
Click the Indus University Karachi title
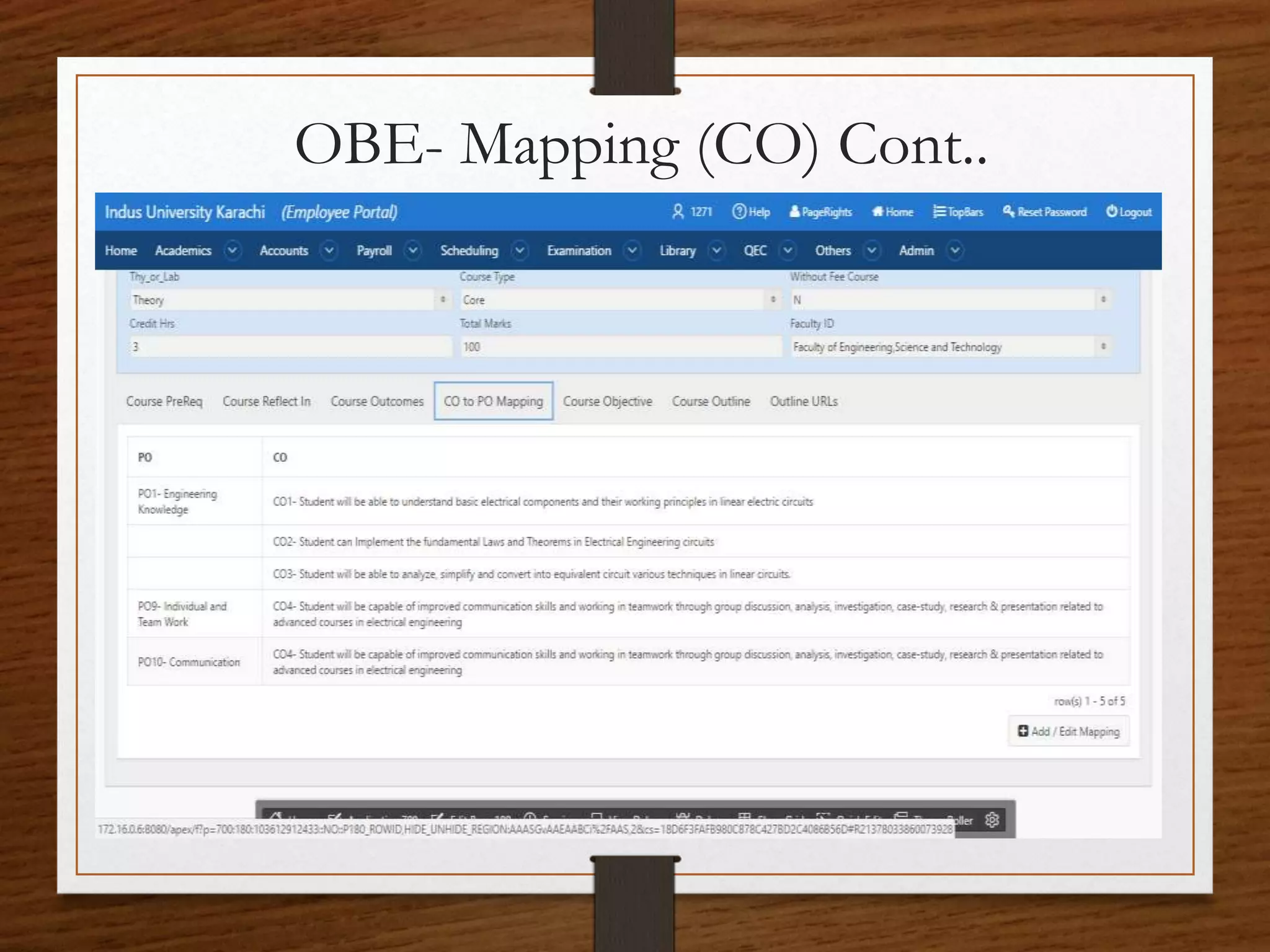click(185, 212)
